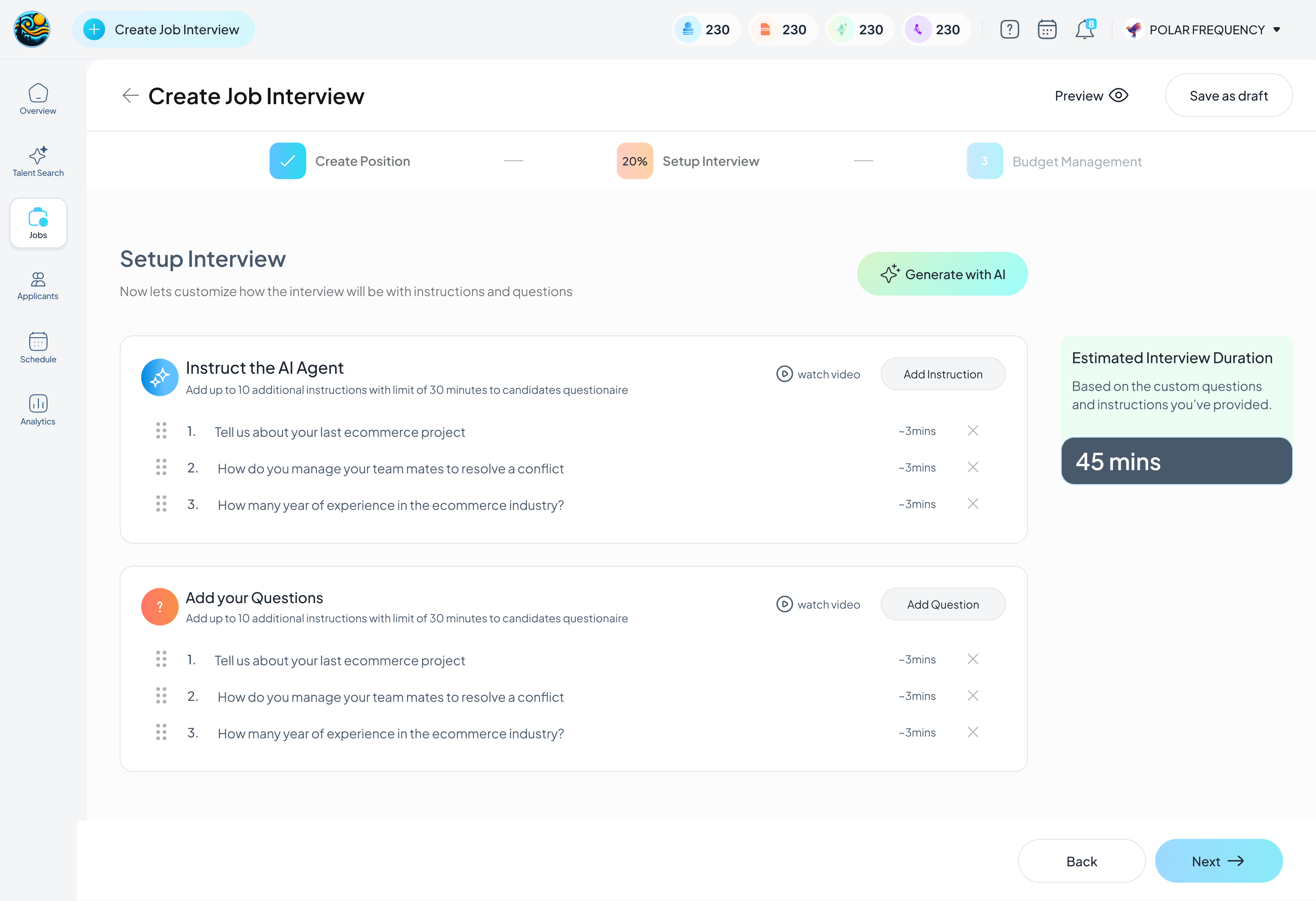Open Applicants section in sidebar
Image resolution: width=1316 pixels, height=901 pixels.
38,285
